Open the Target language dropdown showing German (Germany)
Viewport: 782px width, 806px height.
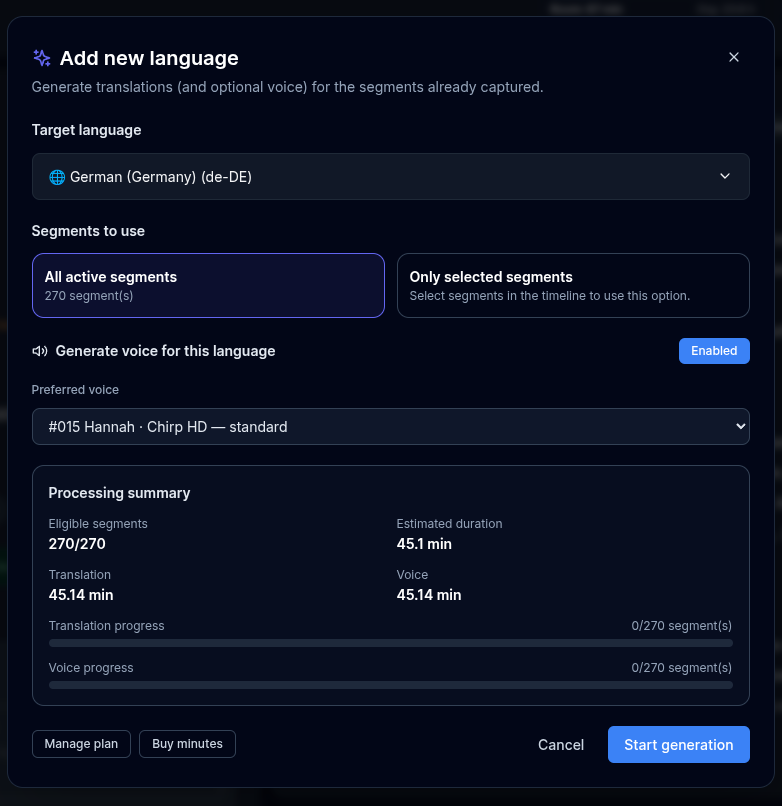coord(390,177)
